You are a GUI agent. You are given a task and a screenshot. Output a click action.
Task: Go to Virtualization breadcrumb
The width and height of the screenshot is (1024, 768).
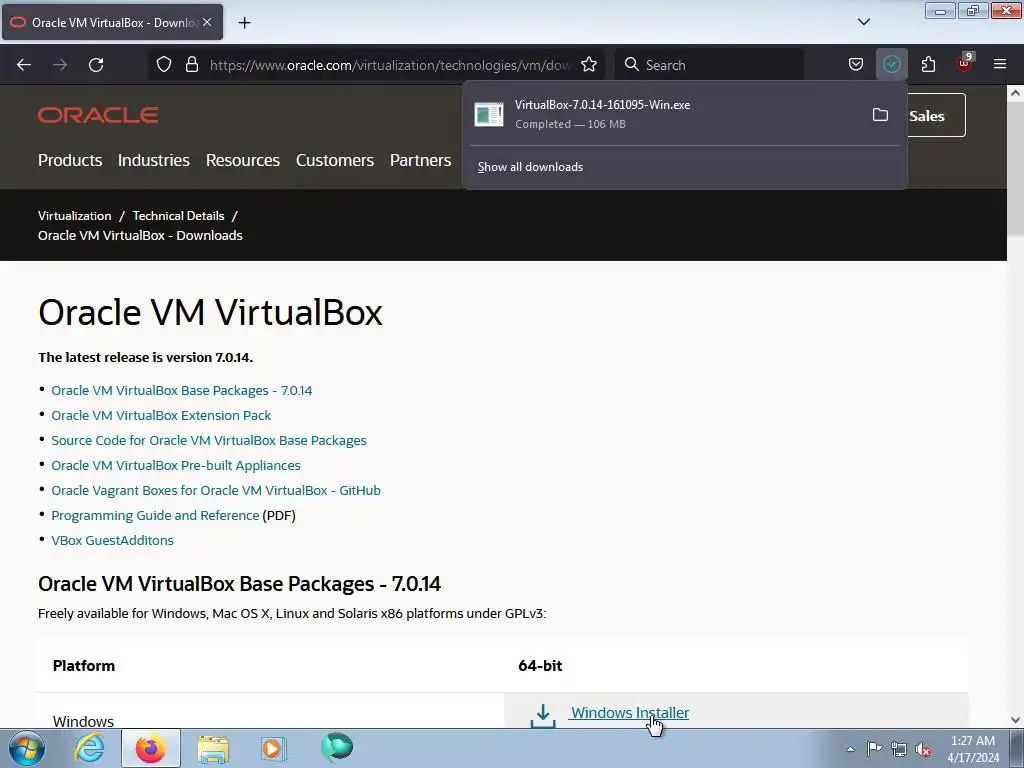[74, 216]
